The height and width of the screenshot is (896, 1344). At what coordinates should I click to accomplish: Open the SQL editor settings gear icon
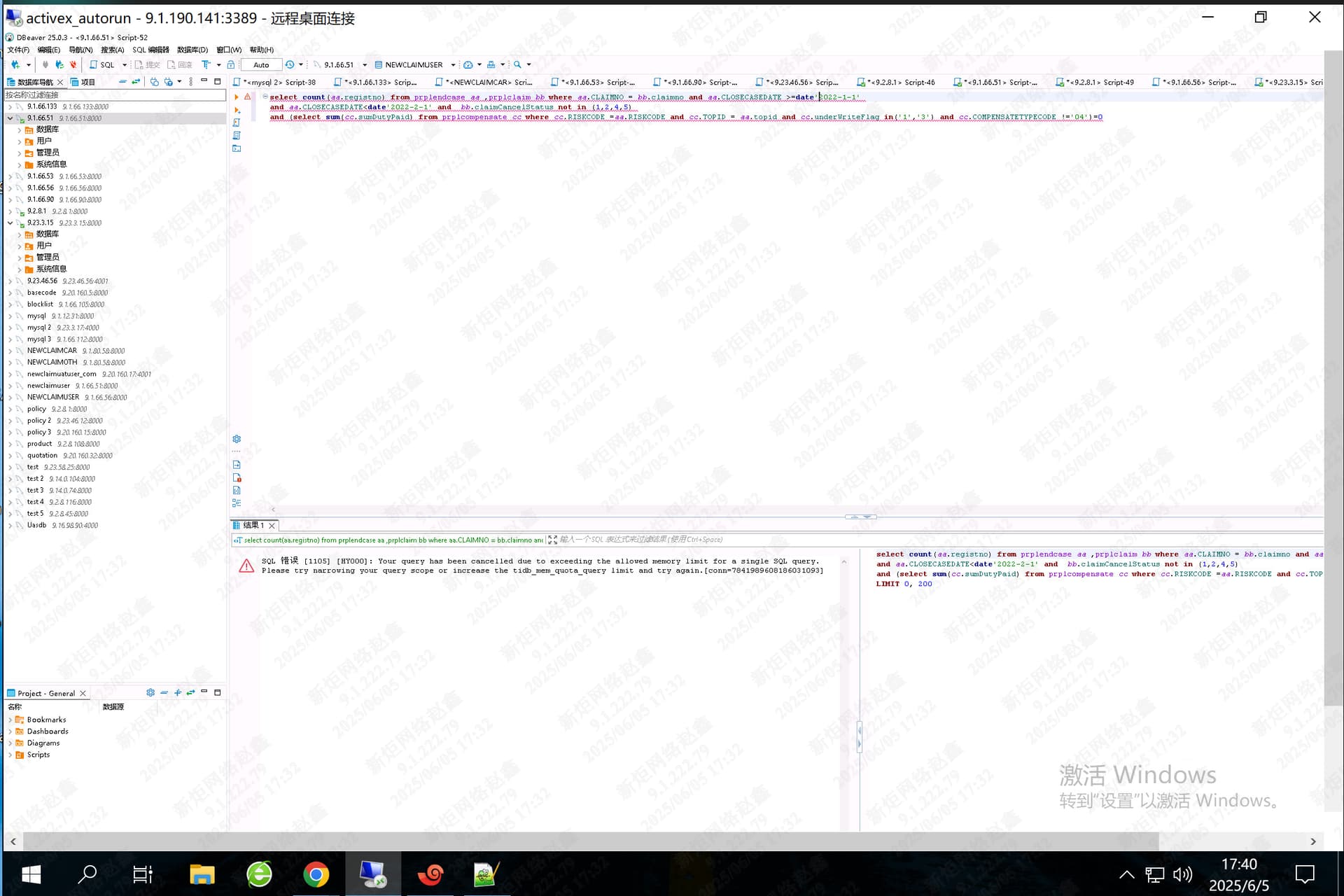pos(237,439)
